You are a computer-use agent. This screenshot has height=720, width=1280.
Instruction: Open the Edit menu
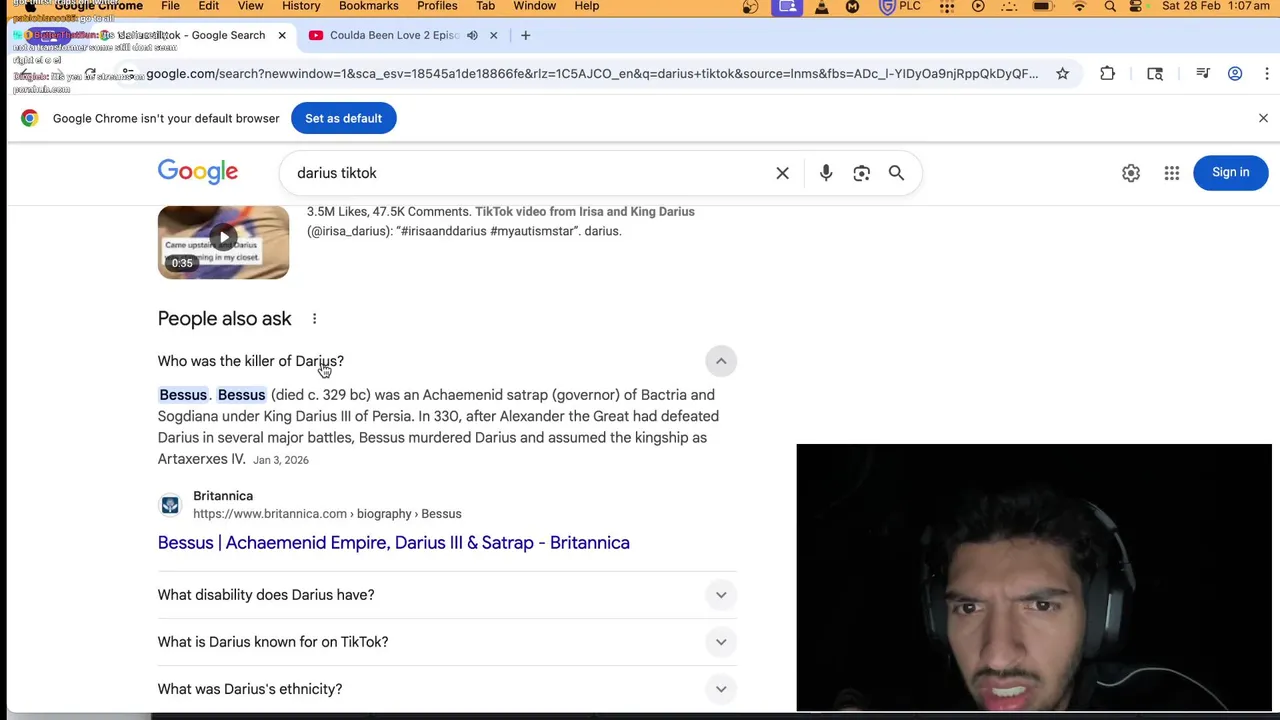[208, 6]
